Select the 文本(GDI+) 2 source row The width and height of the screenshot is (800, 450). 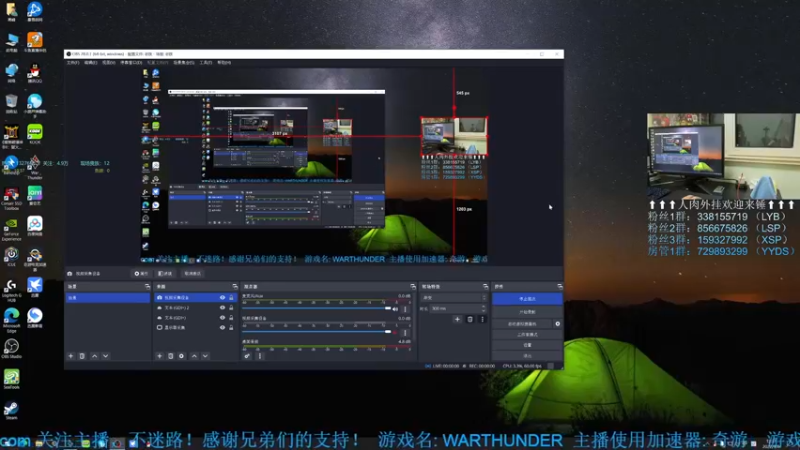pyautogui.click(x=195, y=308)
